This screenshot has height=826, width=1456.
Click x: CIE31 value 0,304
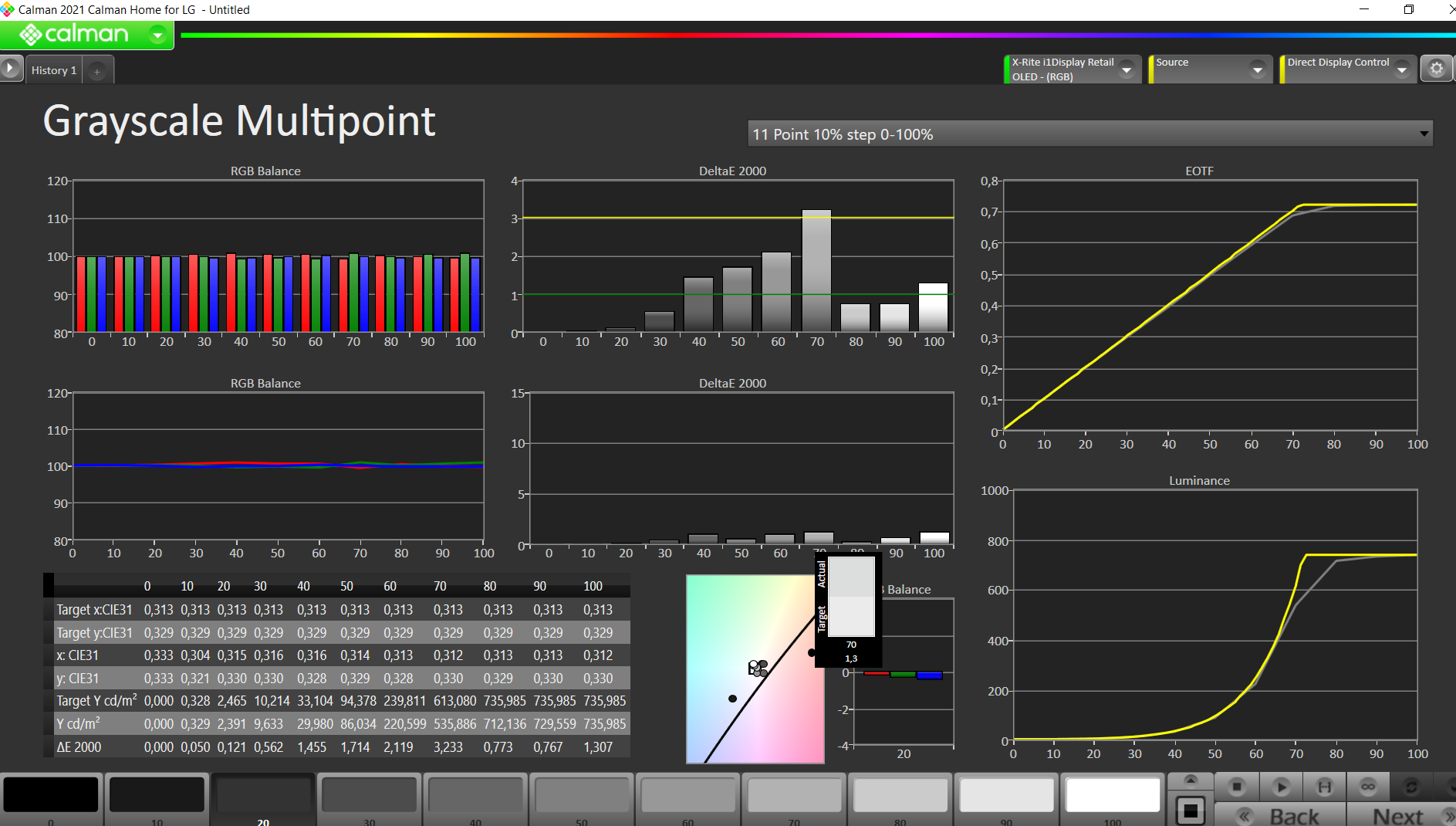(x=195, y=655)
